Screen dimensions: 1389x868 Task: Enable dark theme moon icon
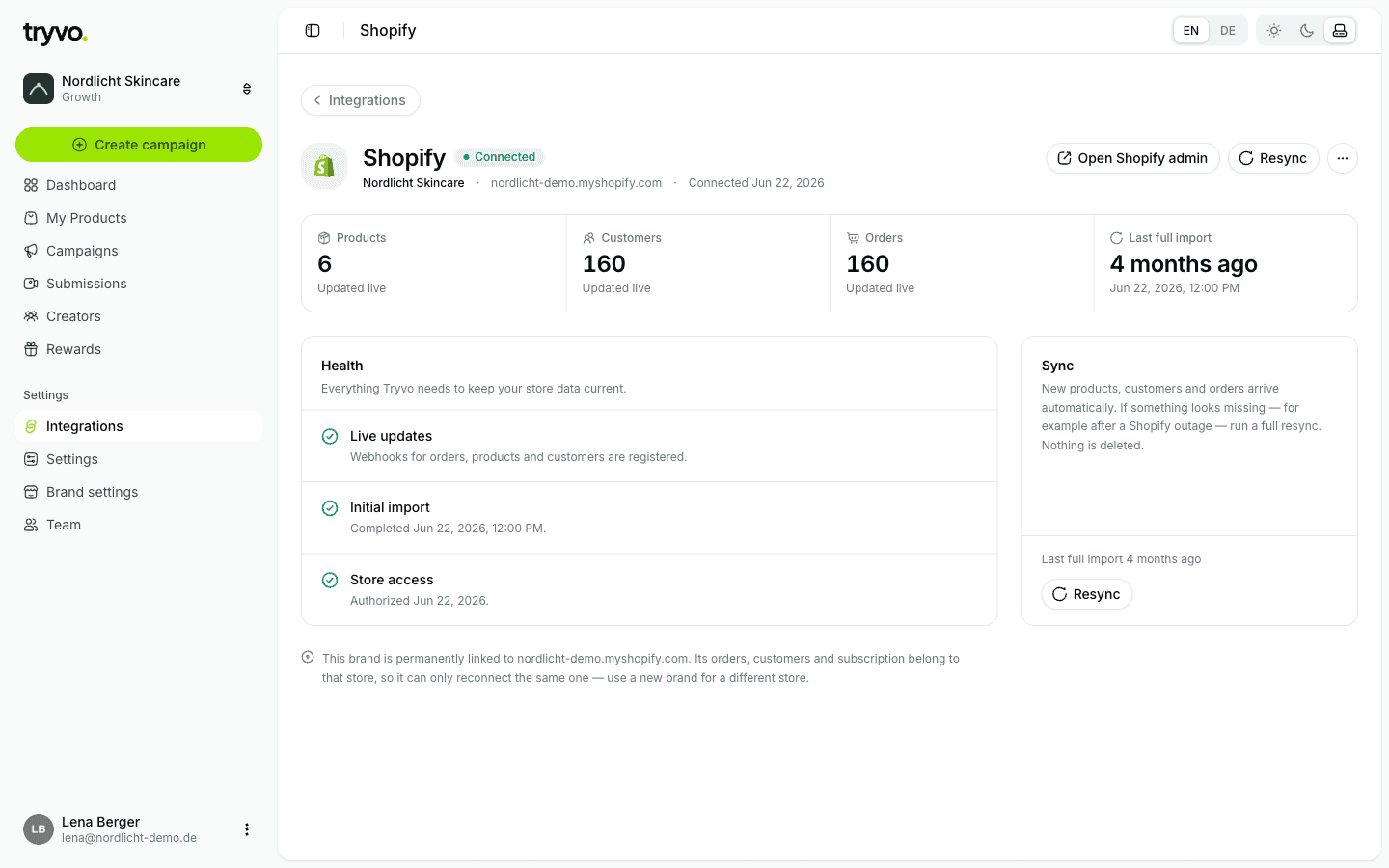pos(1307,31)
